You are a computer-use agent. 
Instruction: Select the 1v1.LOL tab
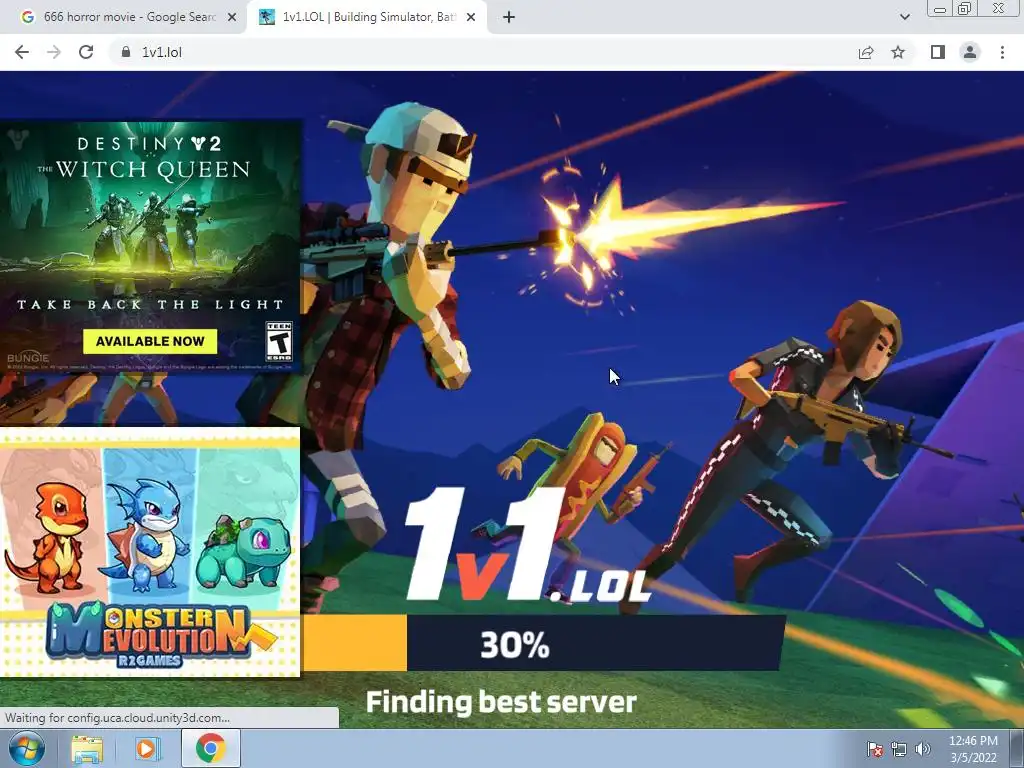[x=366, y=17]
